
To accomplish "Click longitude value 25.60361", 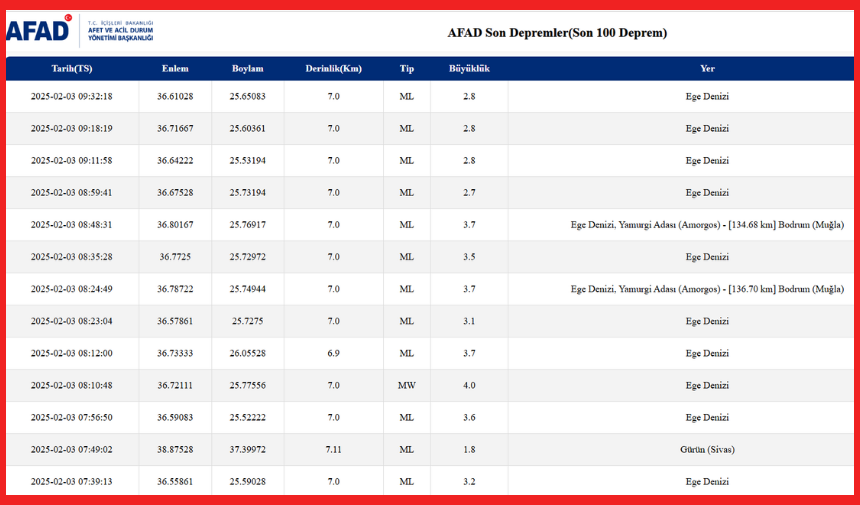I will coord(247,128).
